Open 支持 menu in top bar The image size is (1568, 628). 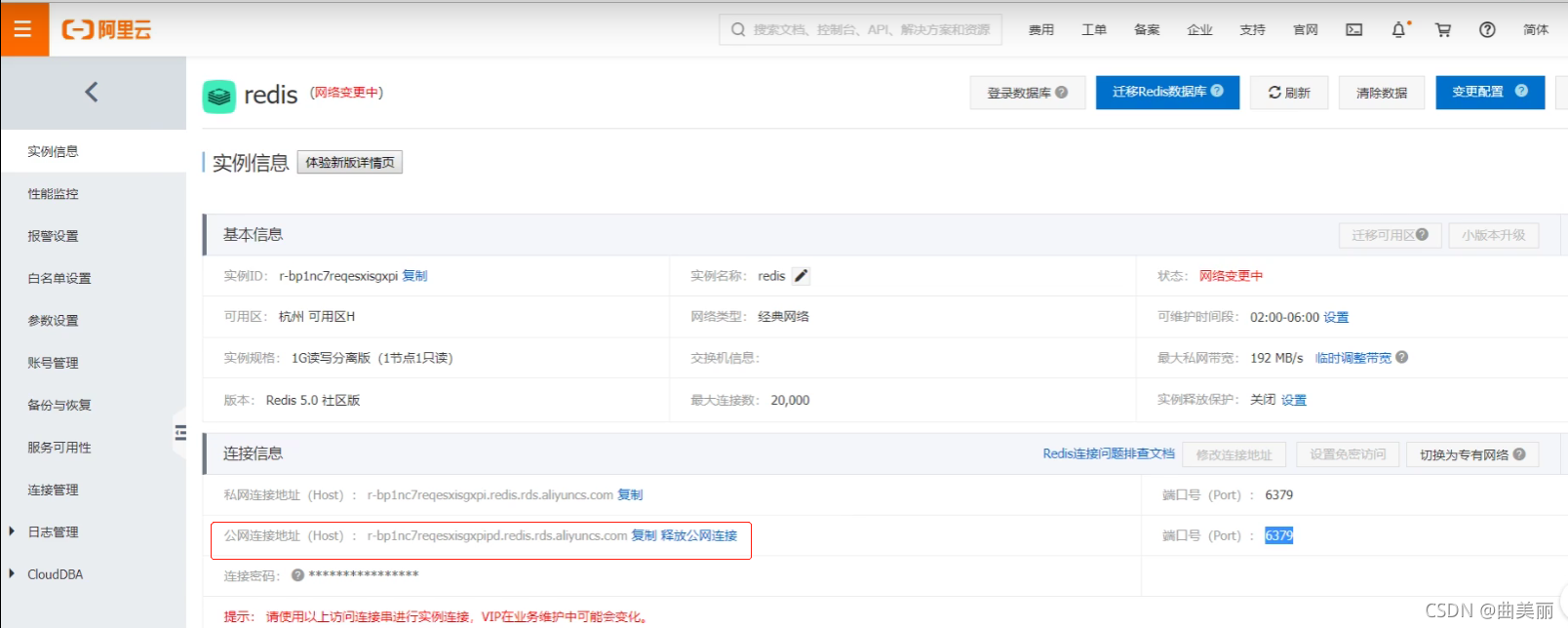tap(1252, 30)
